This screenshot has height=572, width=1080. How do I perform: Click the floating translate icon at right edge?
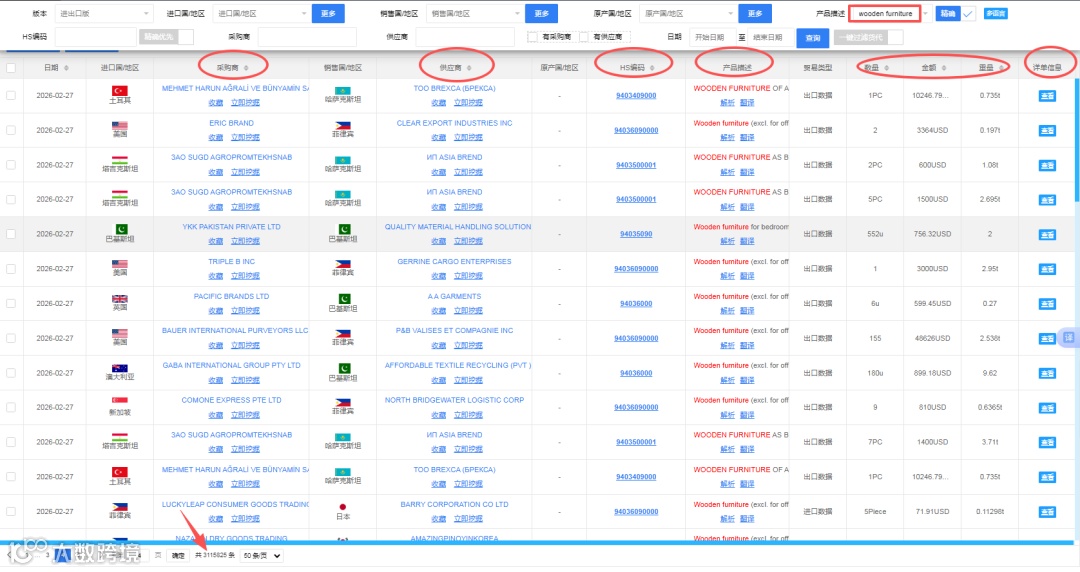pos(1068,338)
